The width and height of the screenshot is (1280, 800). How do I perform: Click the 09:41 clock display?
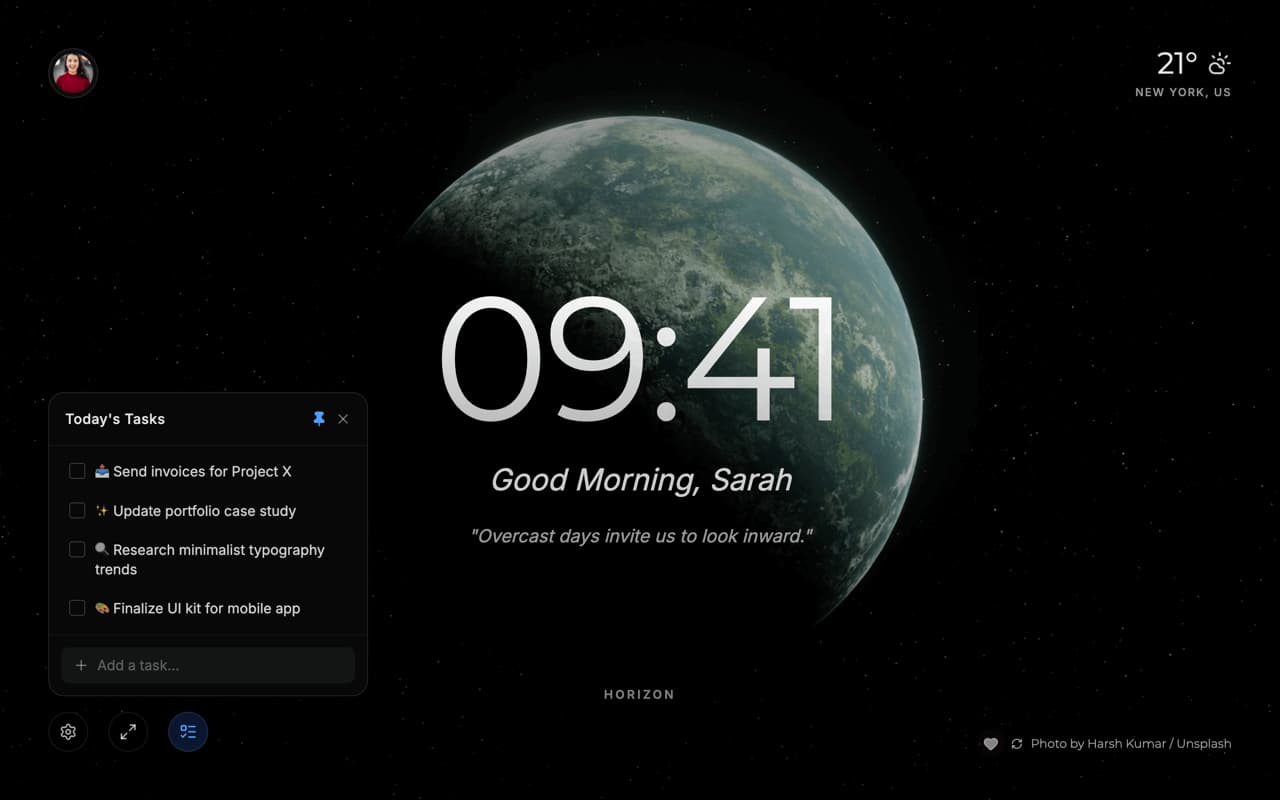[638, 360]
